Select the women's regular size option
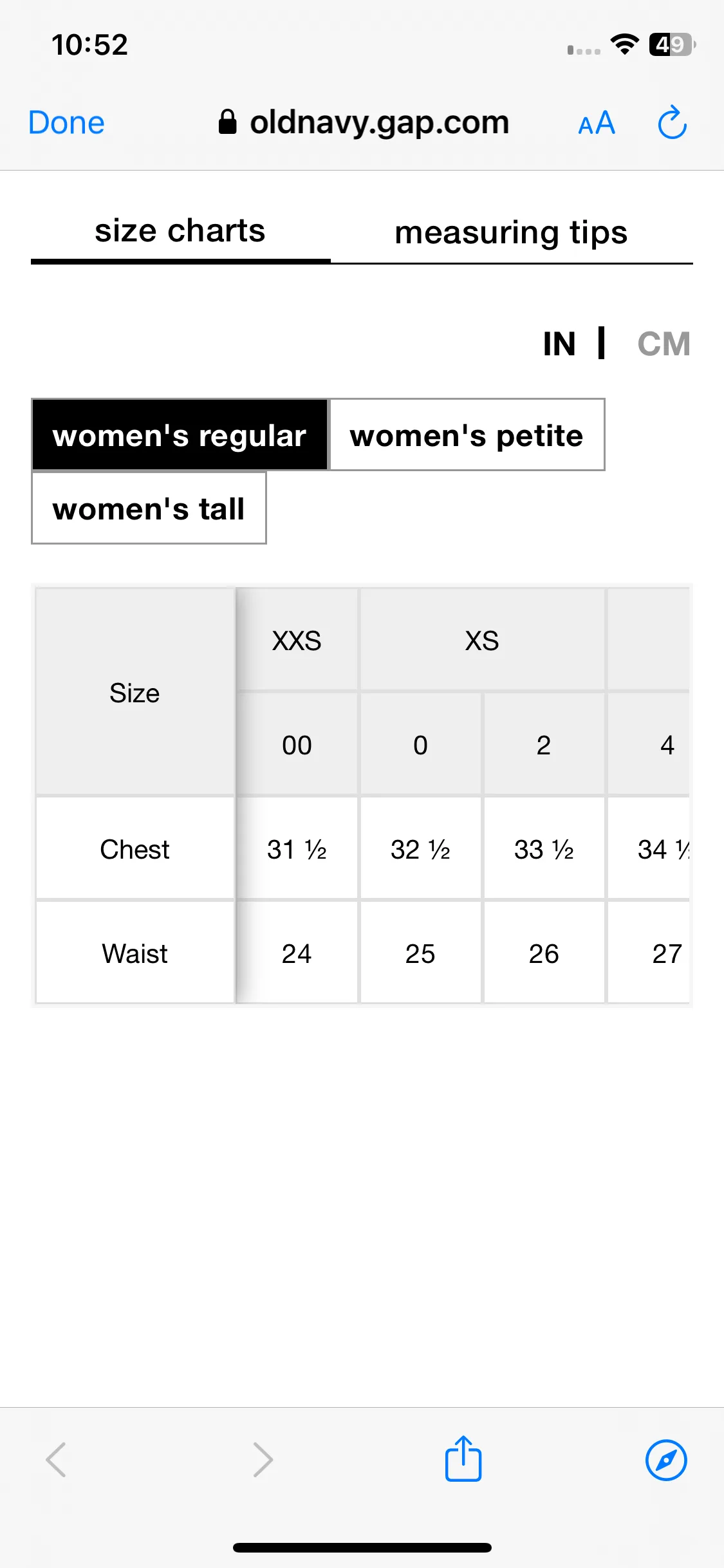The width and height of the screenshot is (724, 1568). coord(180,435)
